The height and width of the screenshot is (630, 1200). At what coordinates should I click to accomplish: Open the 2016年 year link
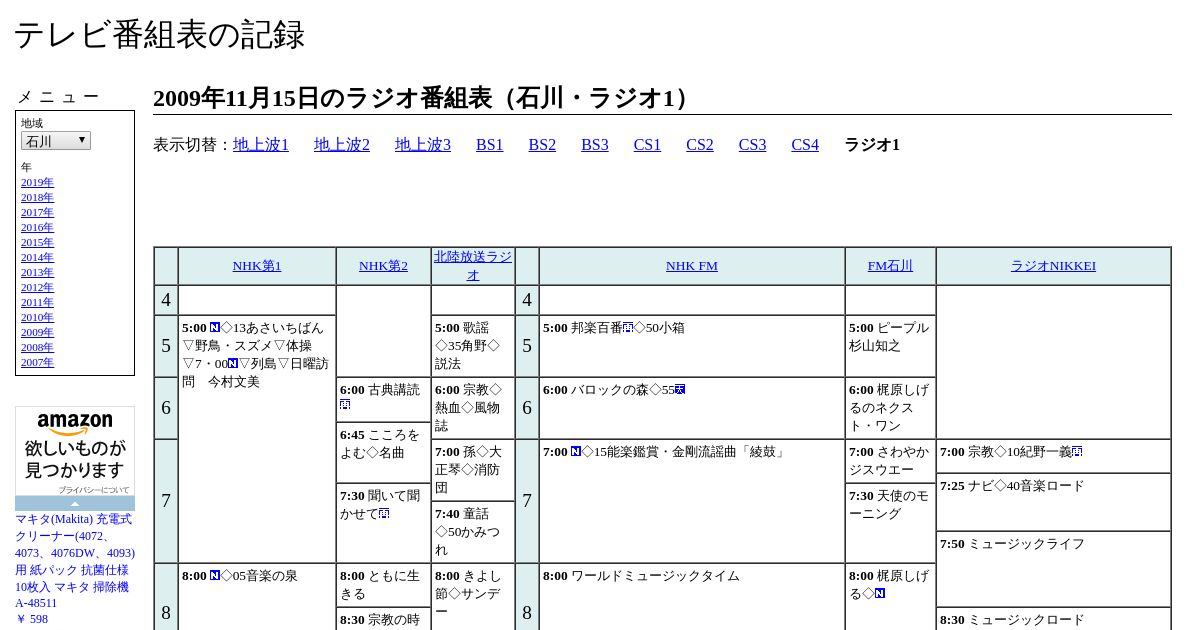(x=37, y=227)
